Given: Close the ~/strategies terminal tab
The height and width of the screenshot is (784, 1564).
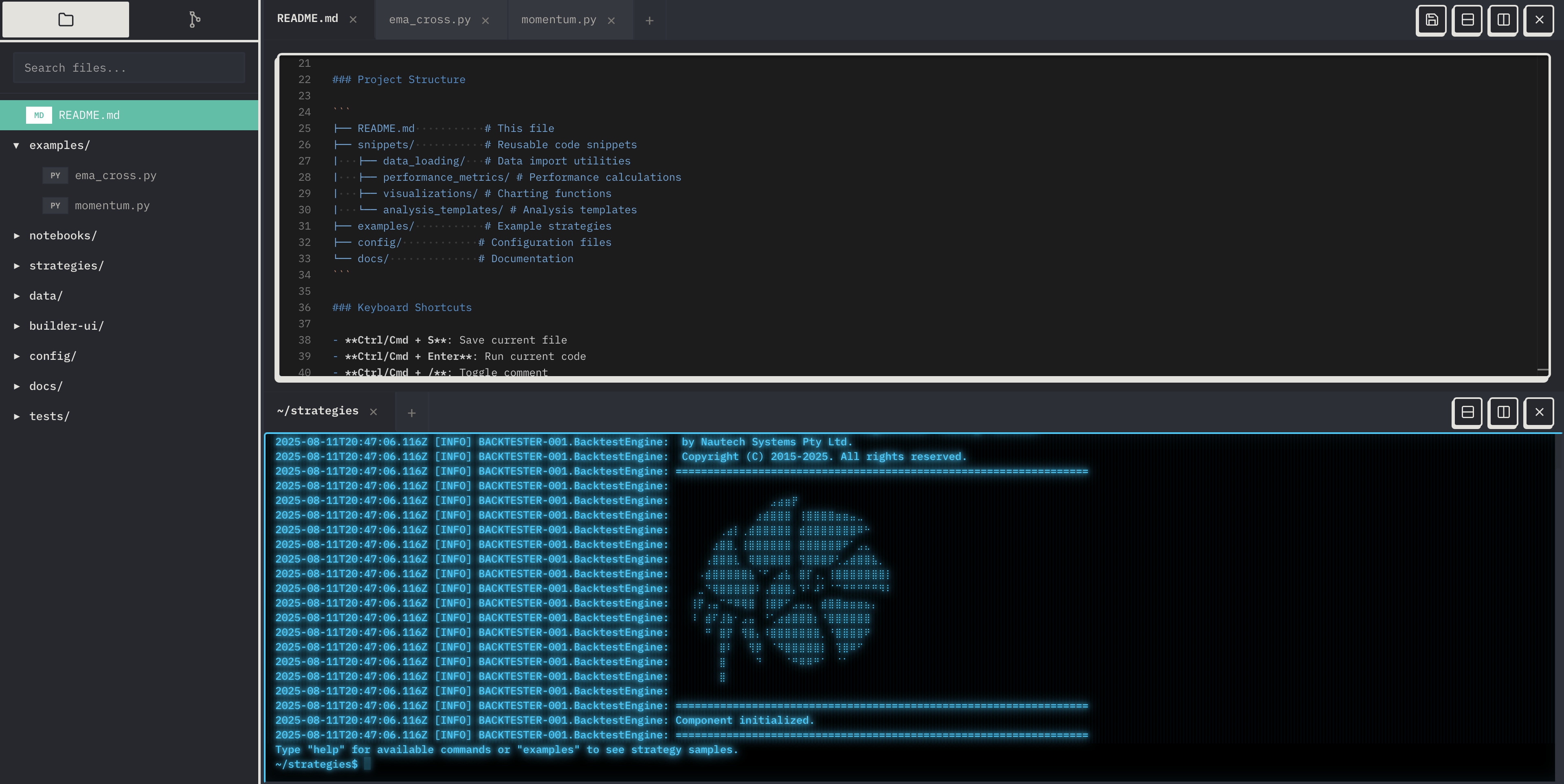Looking at the screenshot, I should point(373,412).
